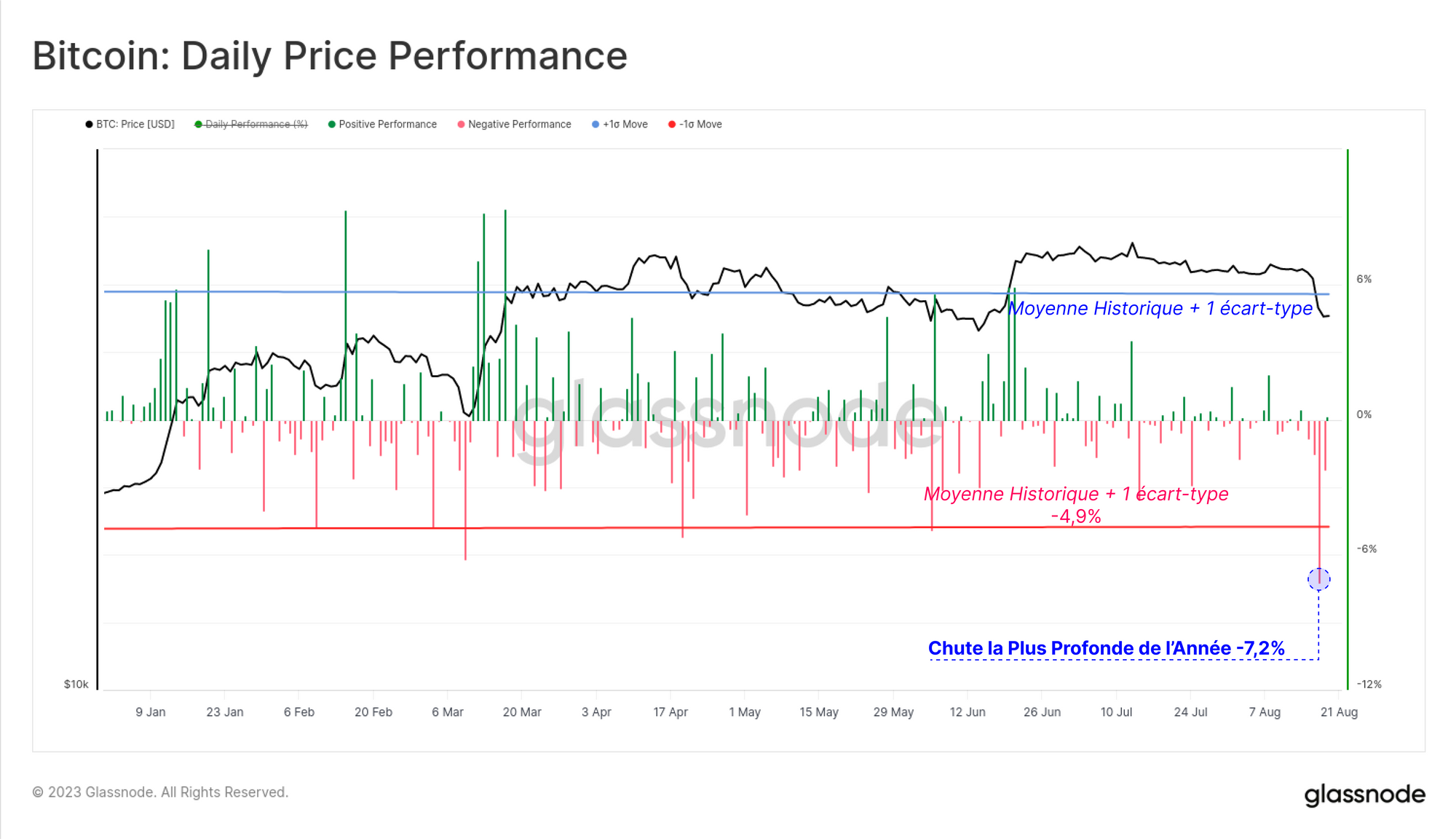Viewport: 1456px width, 839px height.
Task: Click the red -4,9% annotation text
Action: 1075,516
